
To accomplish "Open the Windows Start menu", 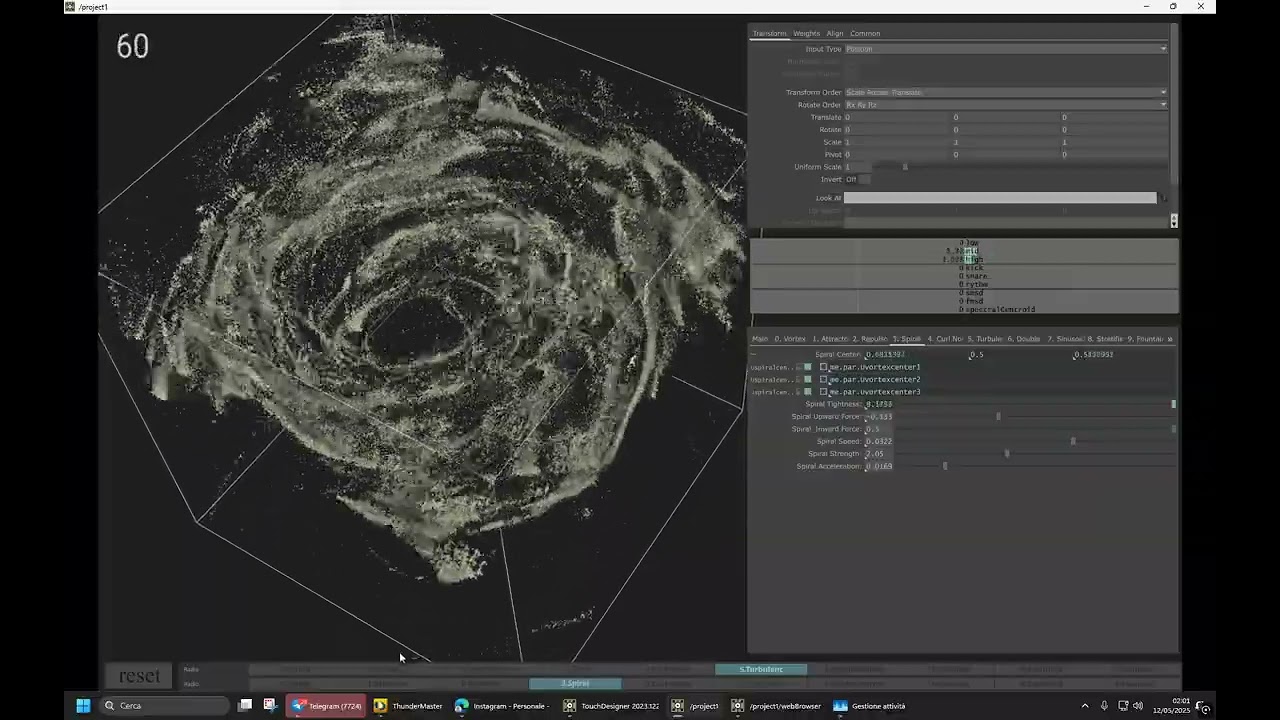I will (83, 706).
